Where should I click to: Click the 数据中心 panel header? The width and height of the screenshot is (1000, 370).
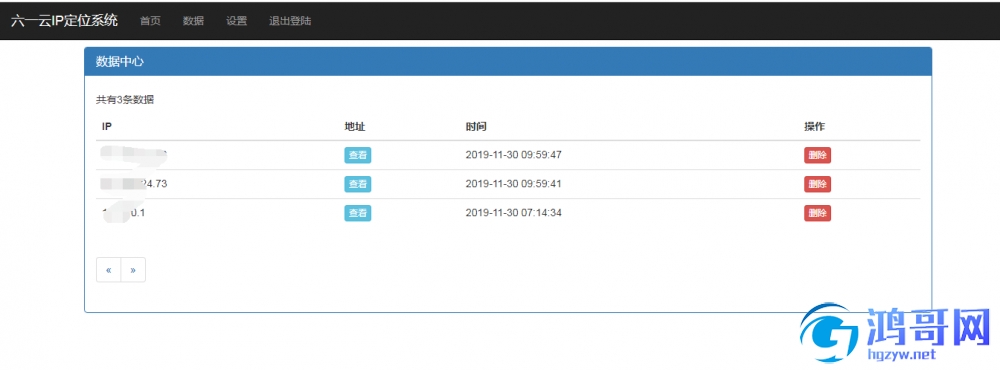pos(508,62)
